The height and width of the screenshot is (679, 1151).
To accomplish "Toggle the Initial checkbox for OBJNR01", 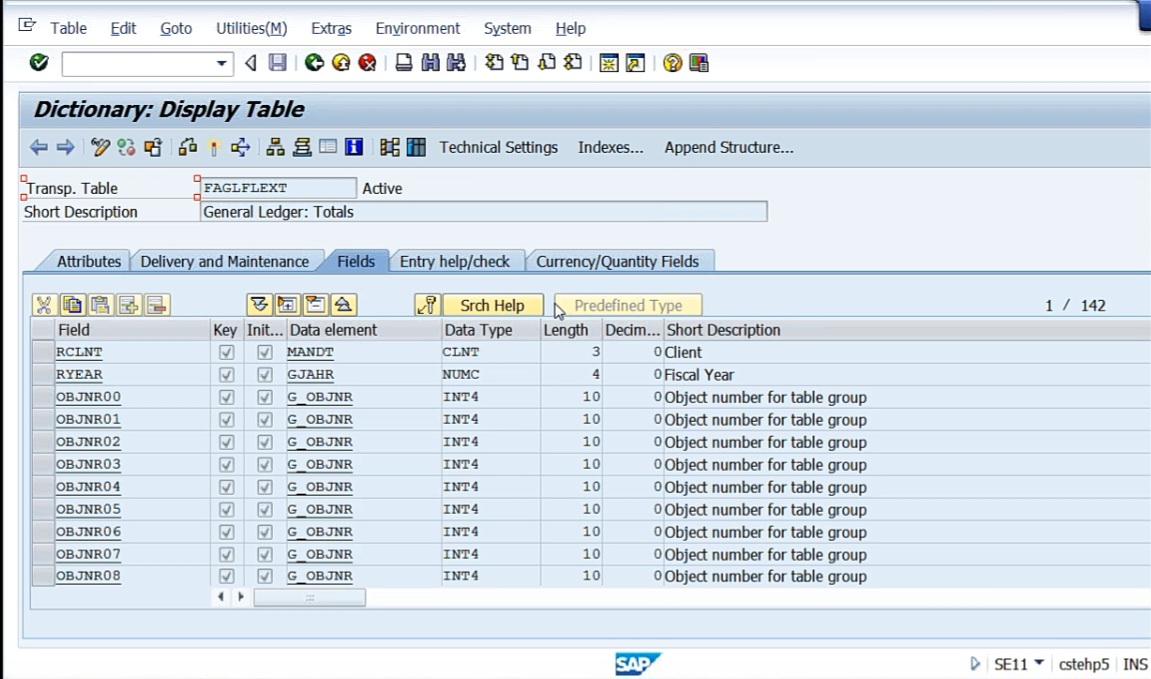I will point(264,420).
